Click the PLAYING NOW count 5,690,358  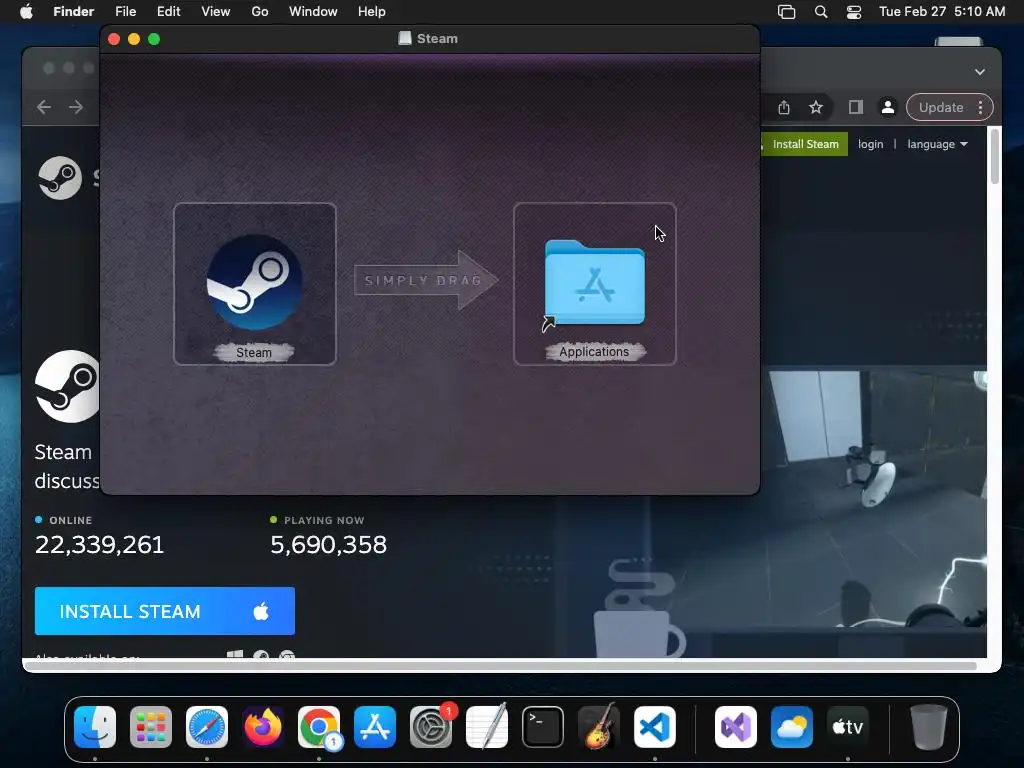click(x=328, y=545)
